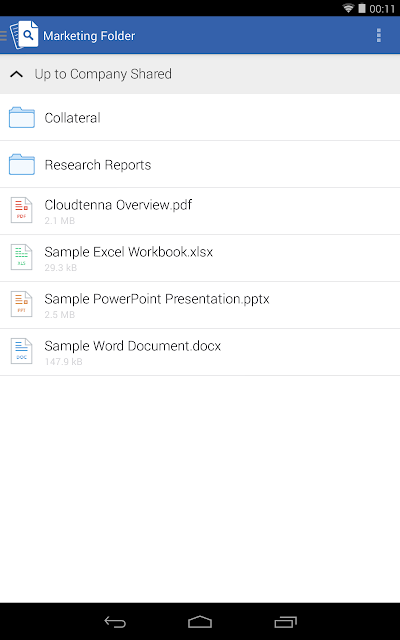Image resolution: width=400 pixels, height=640 pixels.
Task: Open Sample Excel Workbook.xlsx
Action: [x=200, y=258]
